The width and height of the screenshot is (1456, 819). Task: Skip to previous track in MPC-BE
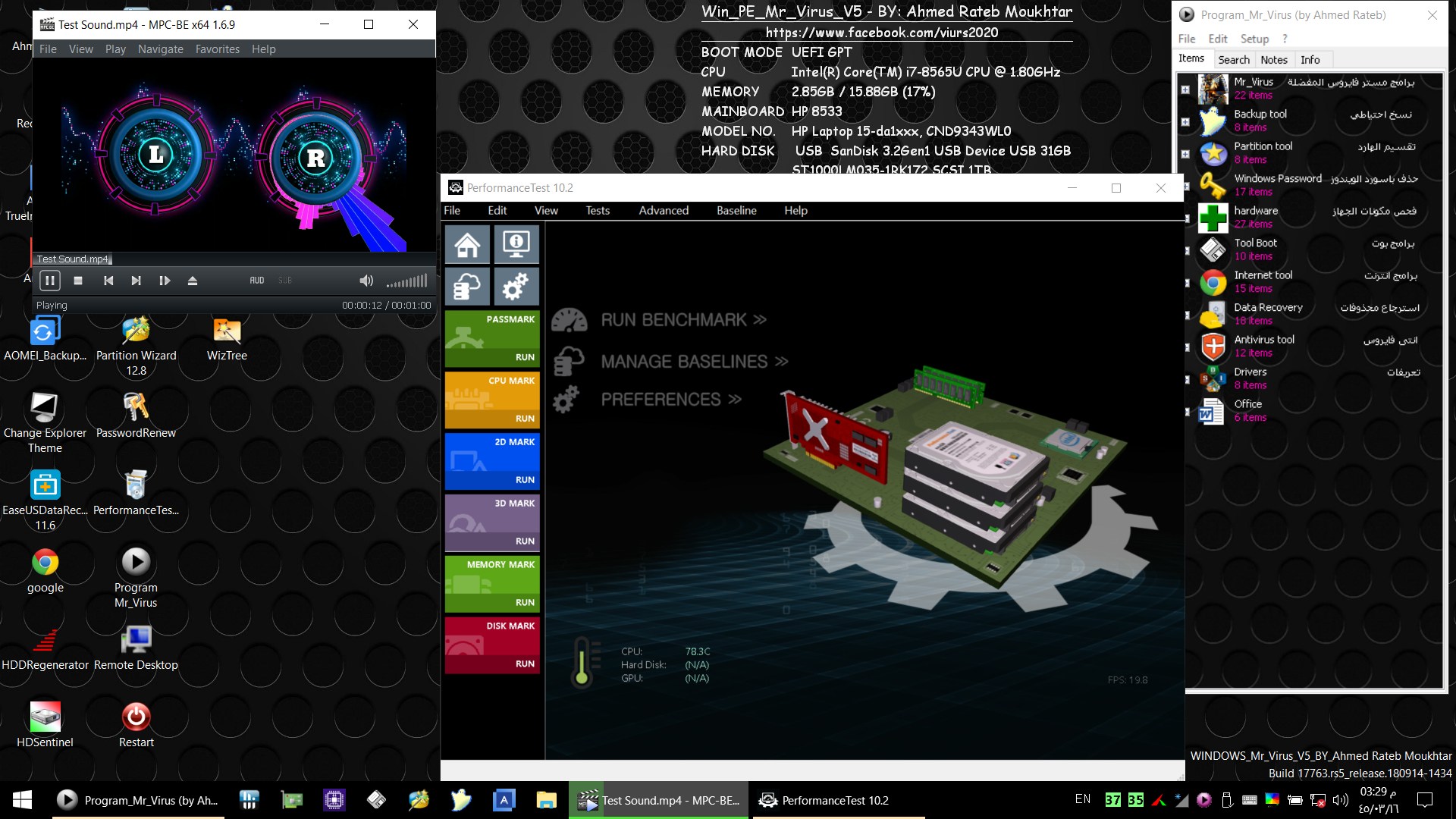pyautogui.click(x=108, y=281)
